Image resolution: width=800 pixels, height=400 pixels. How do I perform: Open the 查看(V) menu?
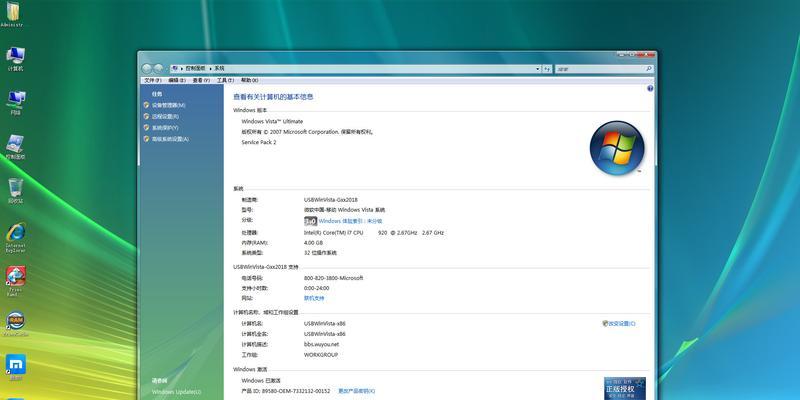tap(201, 81)
